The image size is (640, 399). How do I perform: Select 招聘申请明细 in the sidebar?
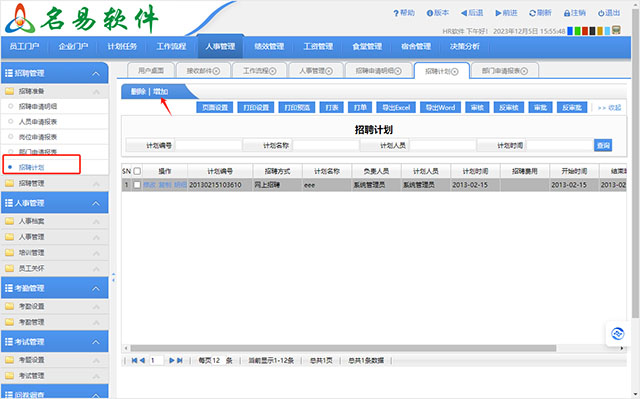point(38,106)
